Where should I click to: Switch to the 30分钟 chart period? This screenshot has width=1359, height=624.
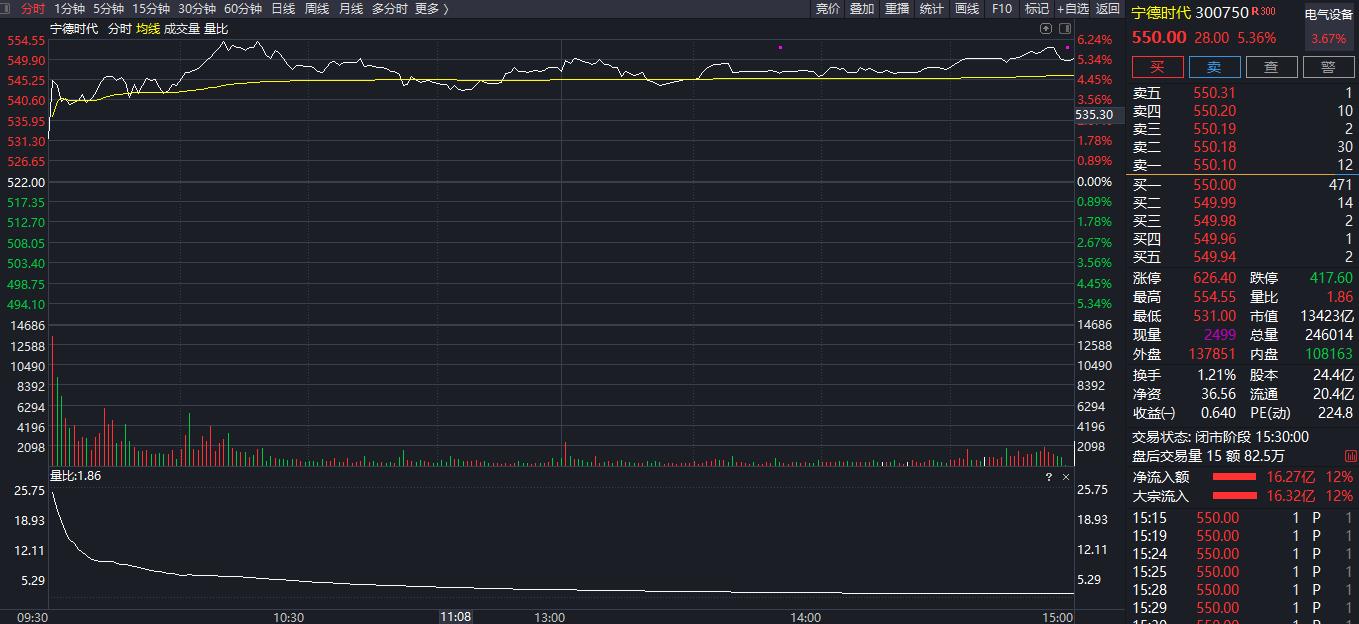(x=197, y=9)
